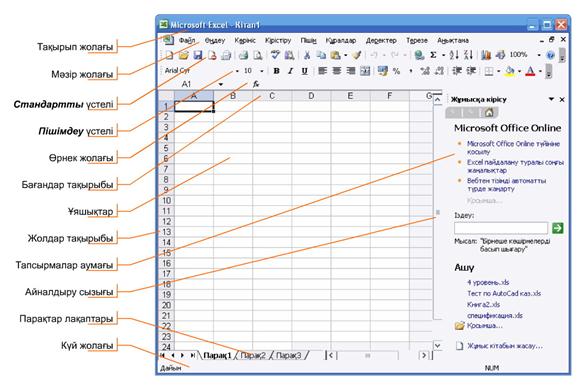Select row header 13
Image resolution: width=585 pixels, height=388 pixels.
point(166,232)
